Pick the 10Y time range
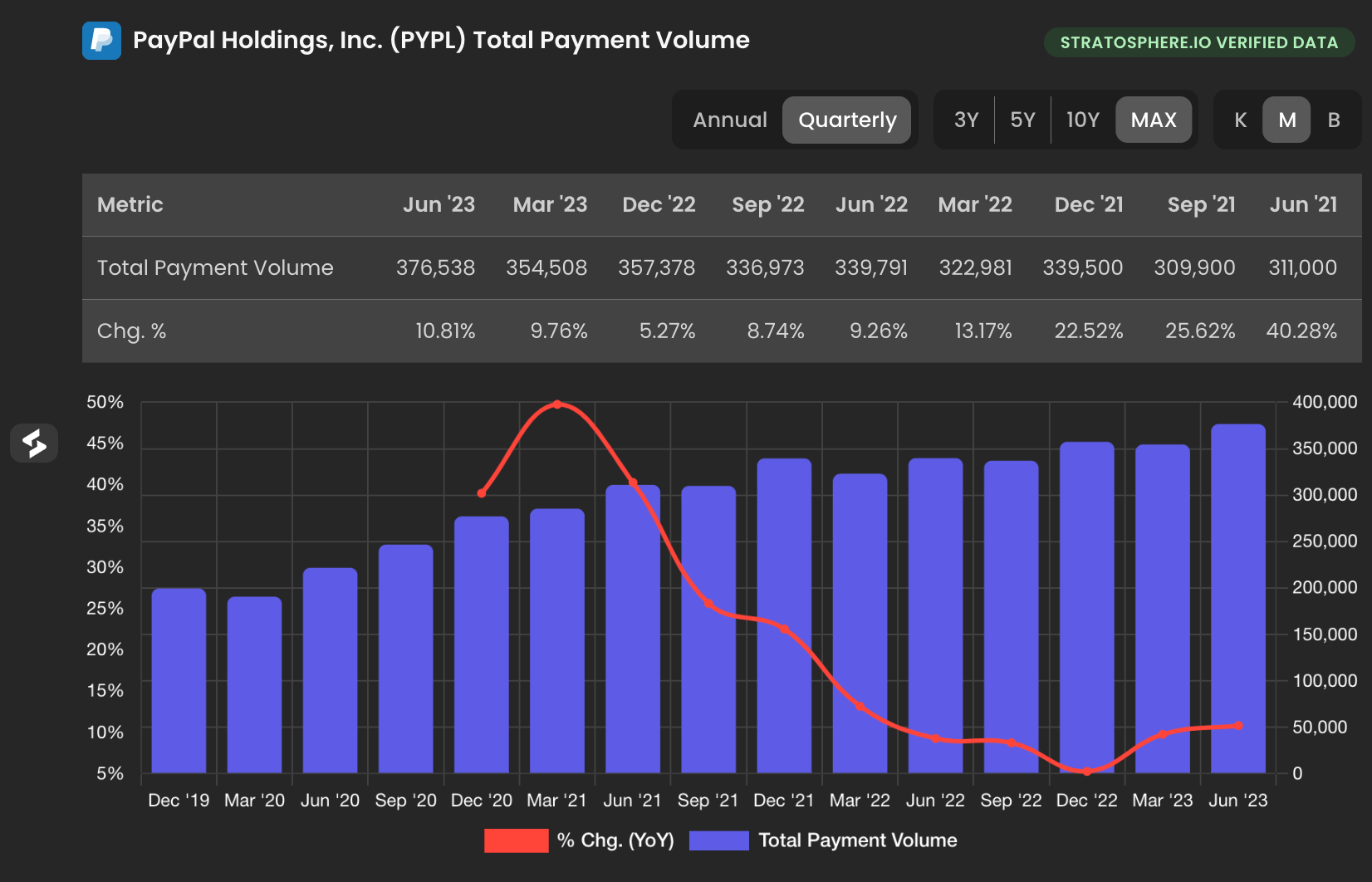 [x=1081, y=120]
